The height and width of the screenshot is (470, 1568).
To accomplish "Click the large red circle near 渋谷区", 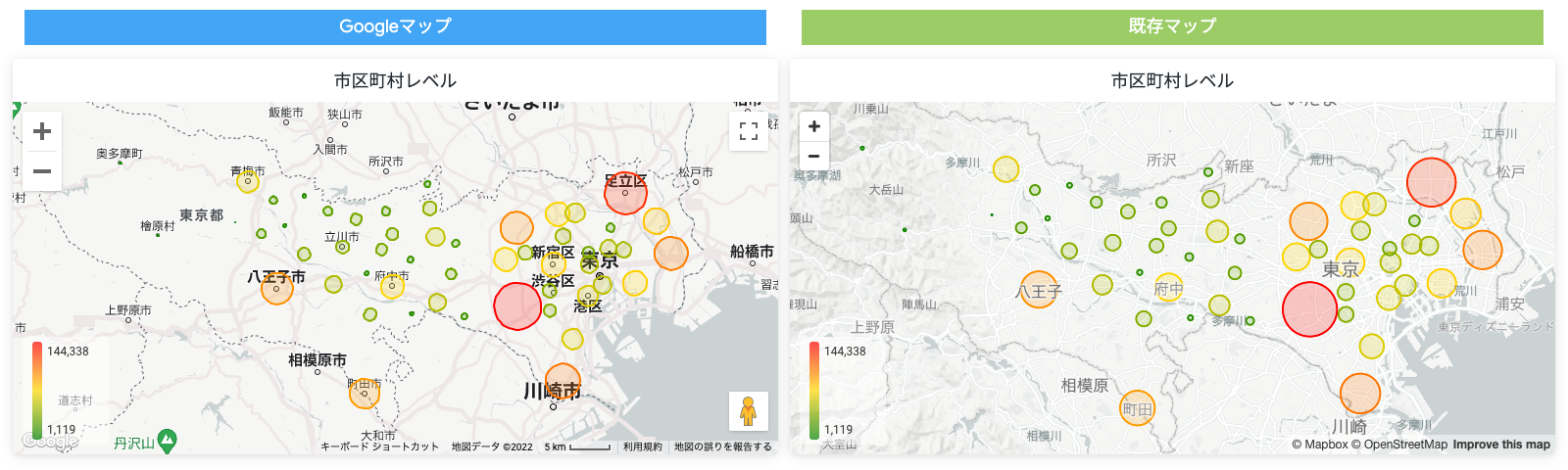I will click(x=517, y=305).
